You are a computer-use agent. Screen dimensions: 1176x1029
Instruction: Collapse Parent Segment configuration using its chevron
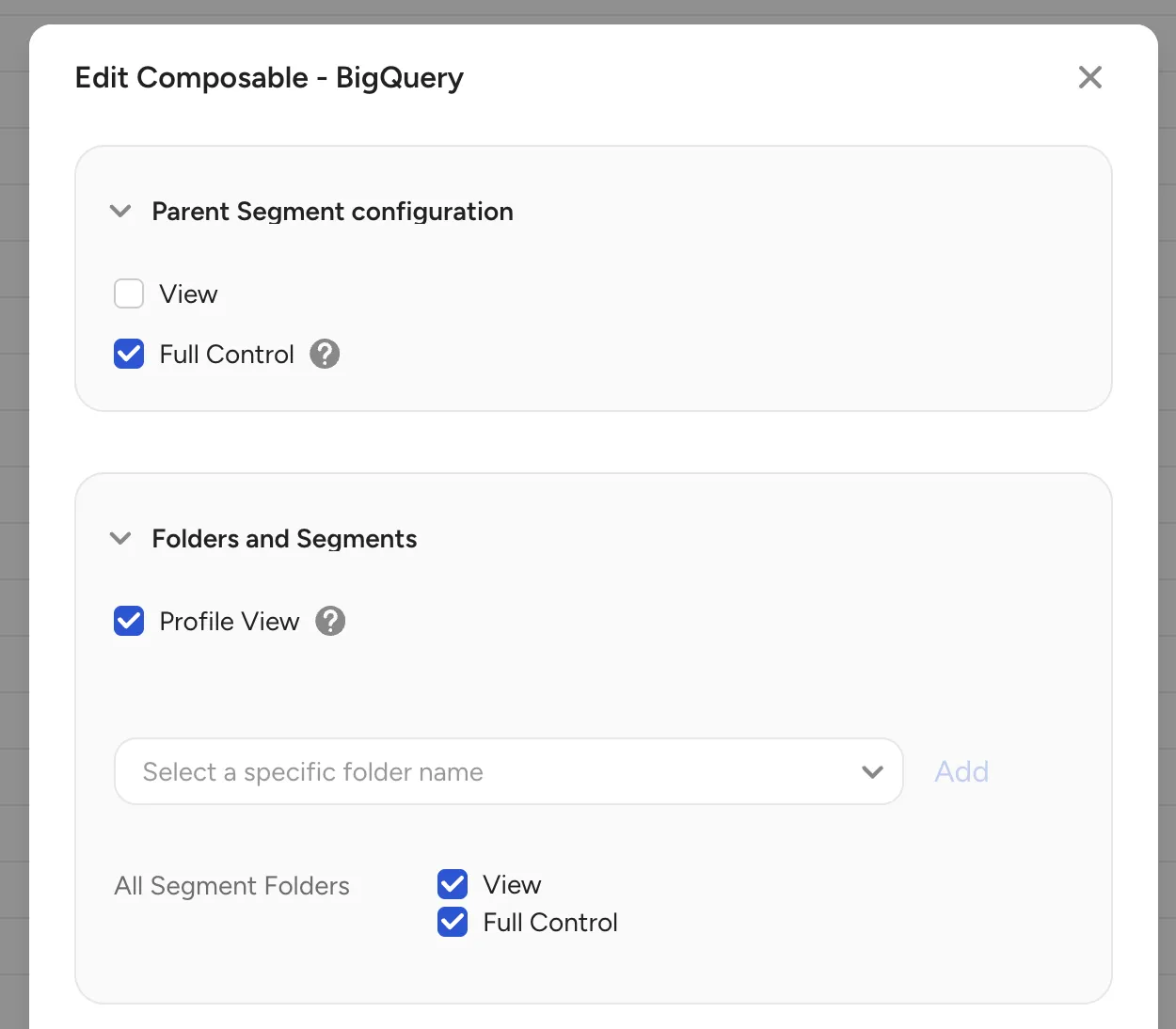(120, 212)
